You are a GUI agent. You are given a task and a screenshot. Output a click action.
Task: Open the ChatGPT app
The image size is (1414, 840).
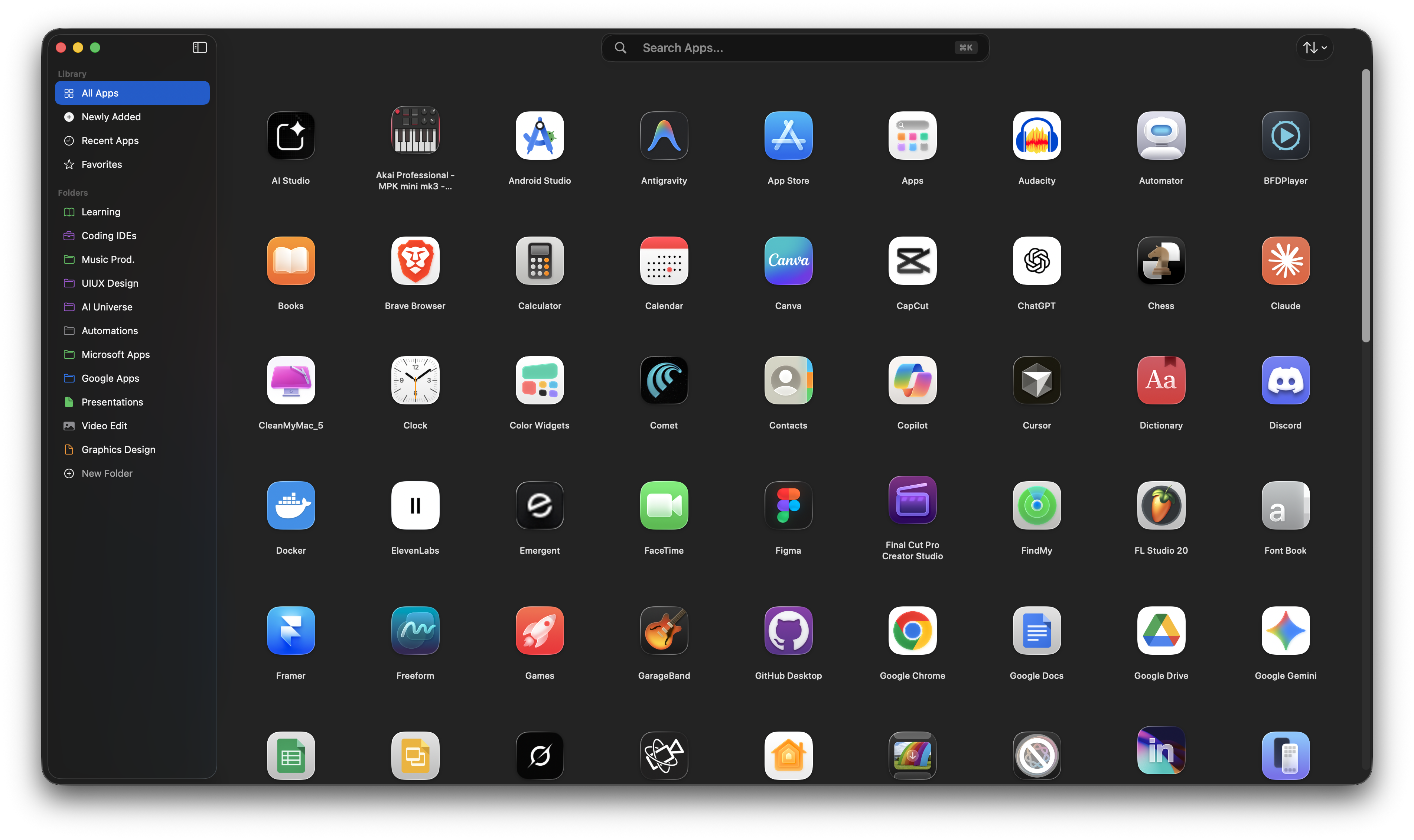pos(1036,261)
